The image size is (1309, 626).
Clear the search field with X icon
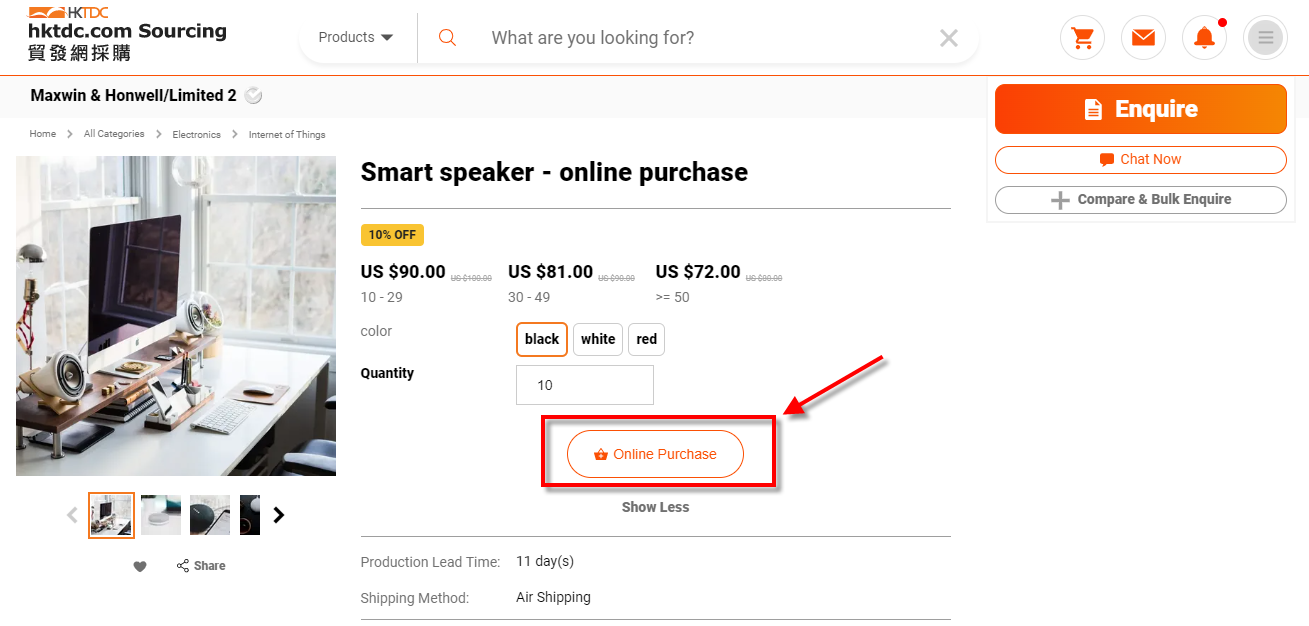pos(949,38)
